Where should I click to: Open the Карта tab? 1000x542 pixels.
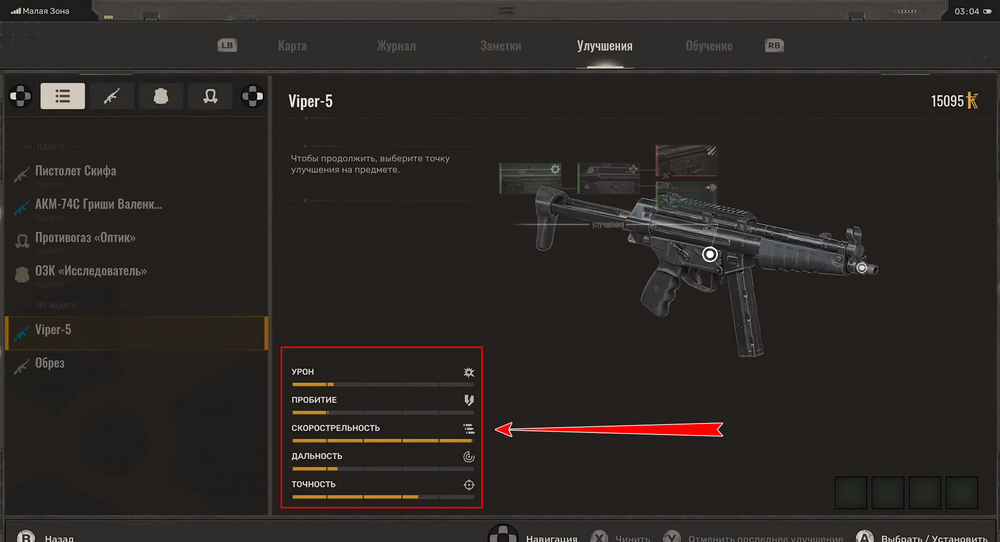click(x=292, y=47)
